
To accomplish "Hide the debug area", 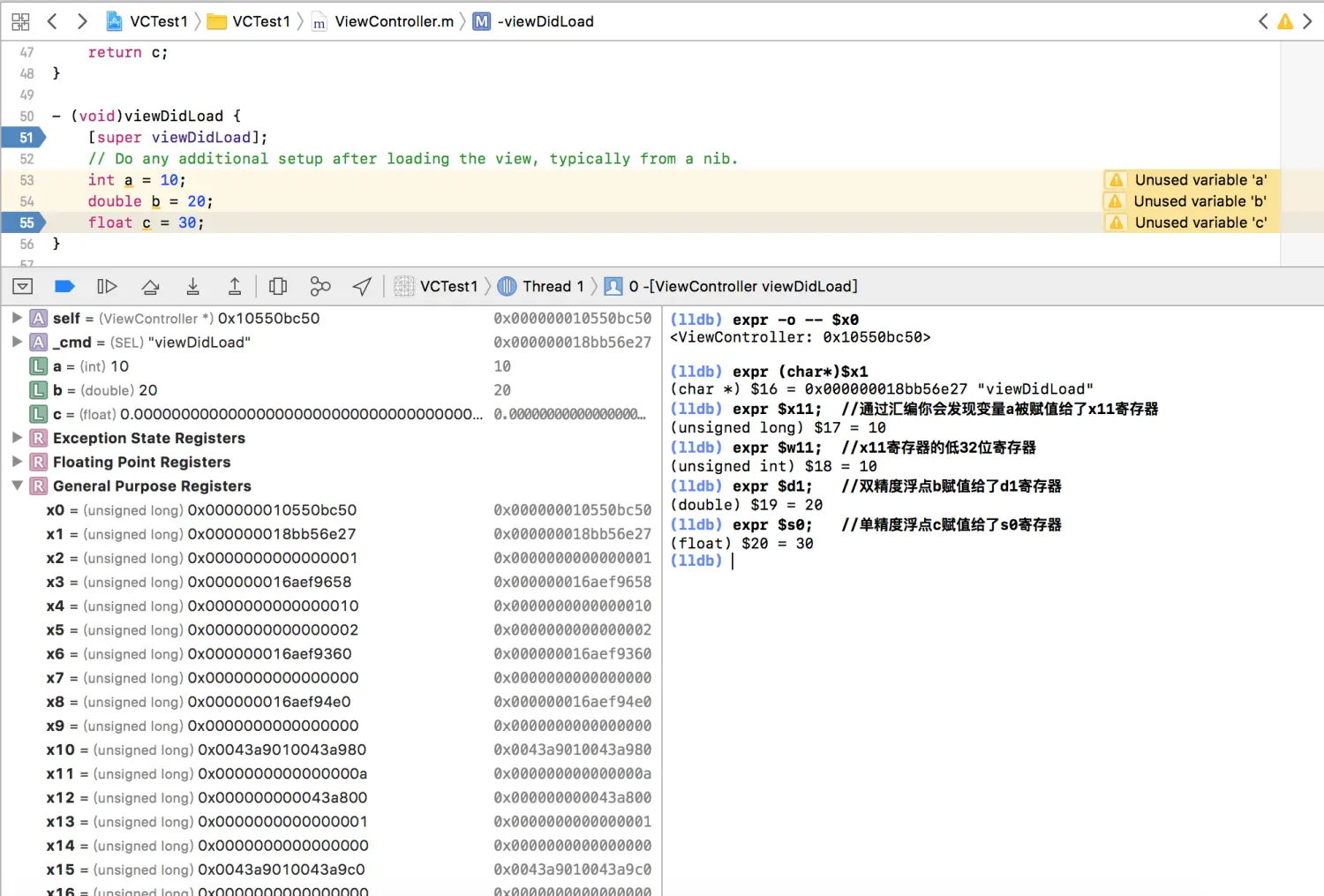I will coord(23,286).
